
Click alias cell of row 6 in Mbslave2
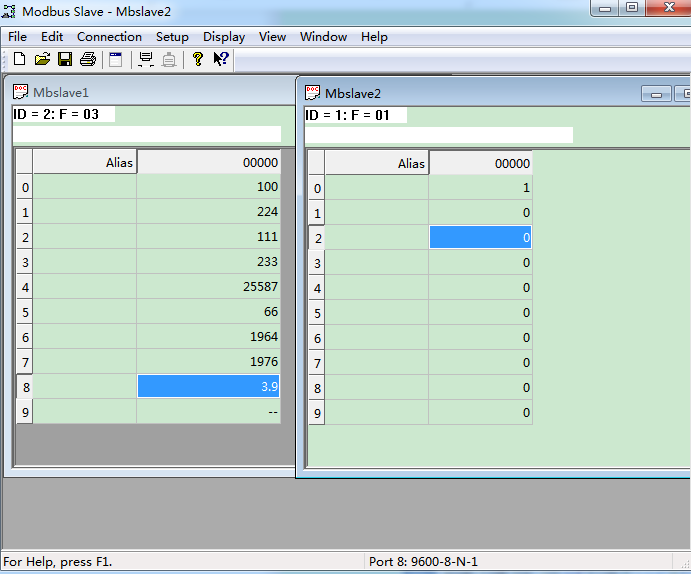pyautogui.click(x=377, y=338)
